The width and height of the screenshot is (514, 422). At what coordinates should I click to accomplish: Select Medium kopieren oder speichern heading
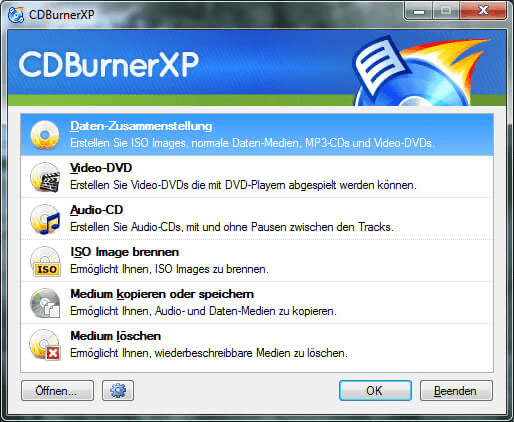pyautogui.click(x=162, y=294)
